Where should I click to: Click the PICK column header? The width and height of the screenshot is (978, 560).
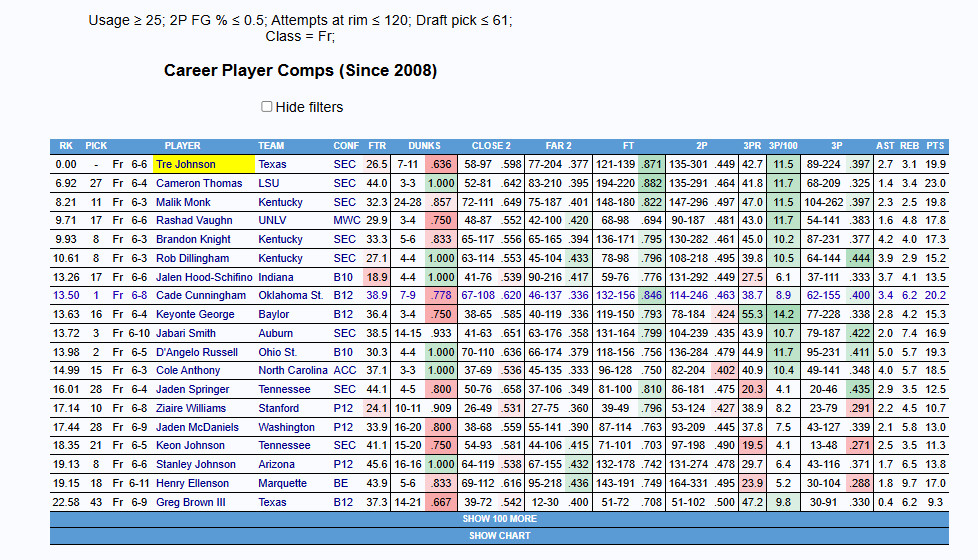pos(96,146)
